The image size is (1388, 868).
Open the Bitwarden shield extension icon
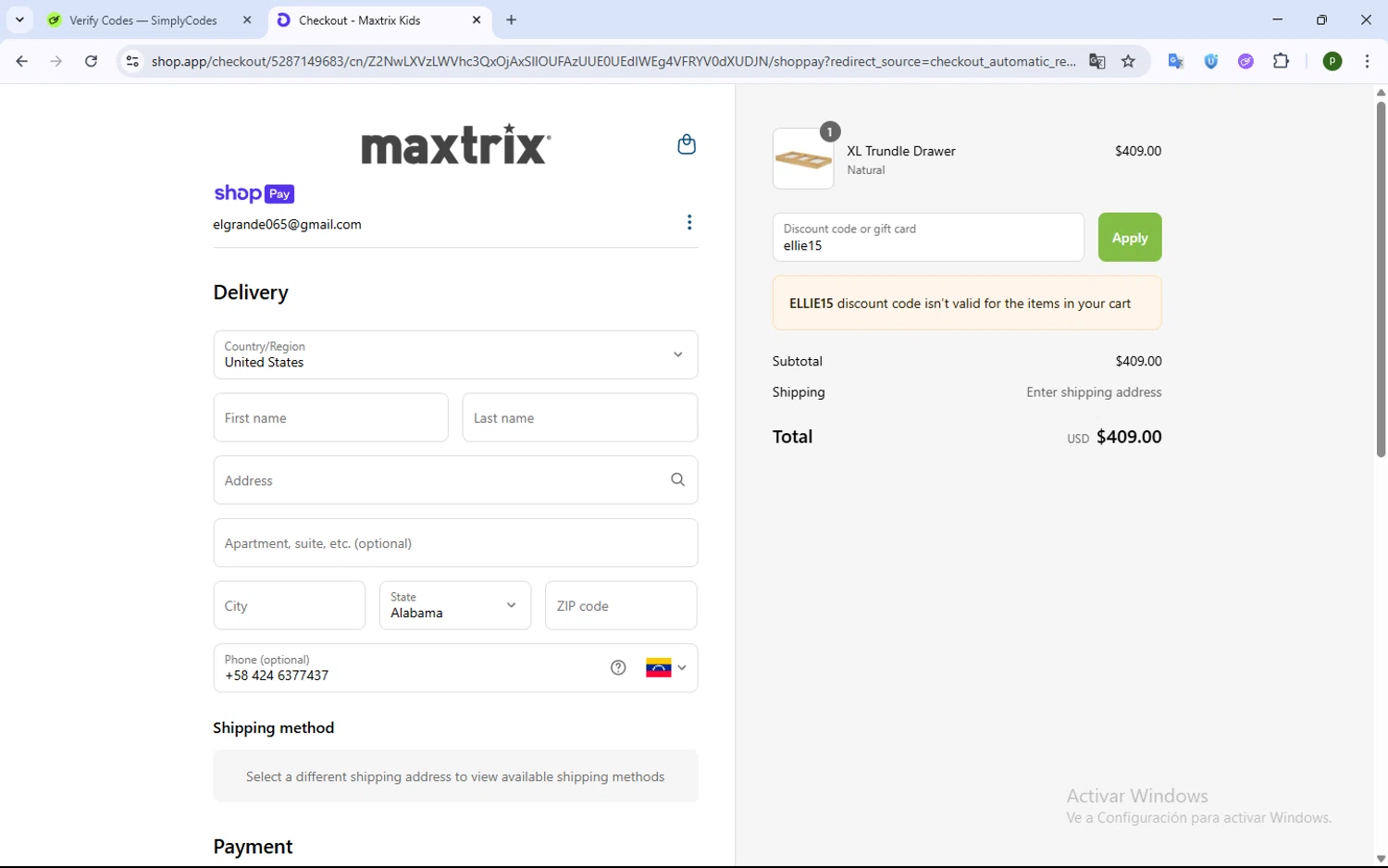(x=1211, y=61)
